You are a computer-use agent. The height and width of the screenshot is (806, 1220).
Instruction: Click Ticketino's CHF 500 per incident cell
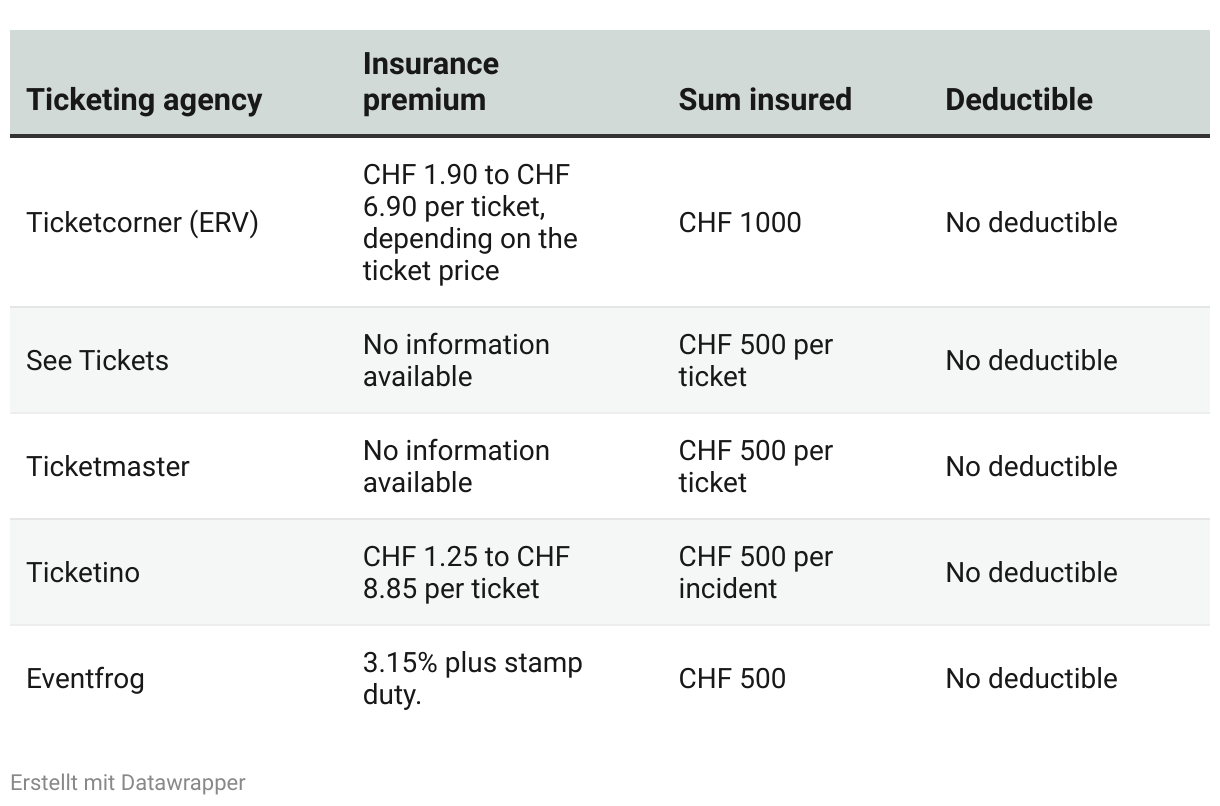click(755, 572)
